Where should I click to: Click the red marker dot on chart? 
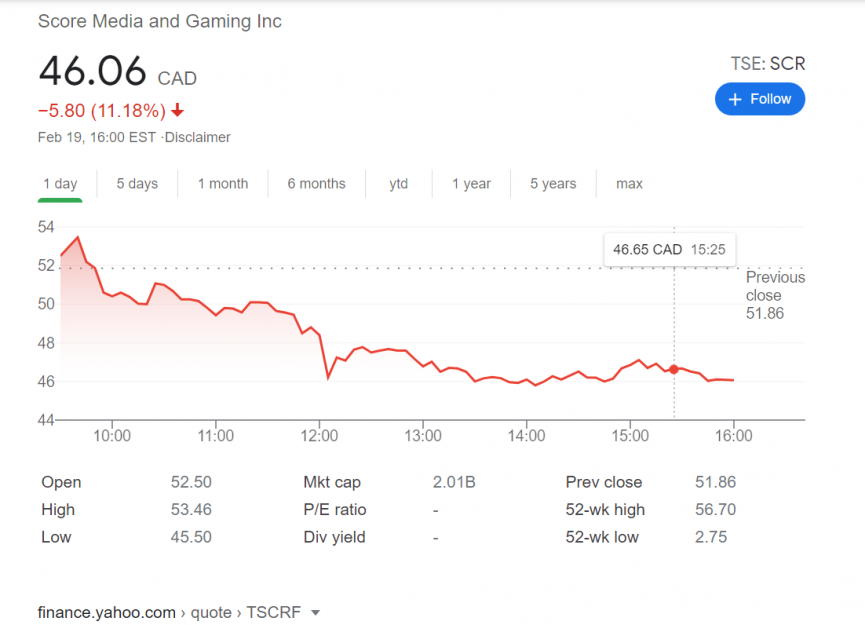(674, 369)
